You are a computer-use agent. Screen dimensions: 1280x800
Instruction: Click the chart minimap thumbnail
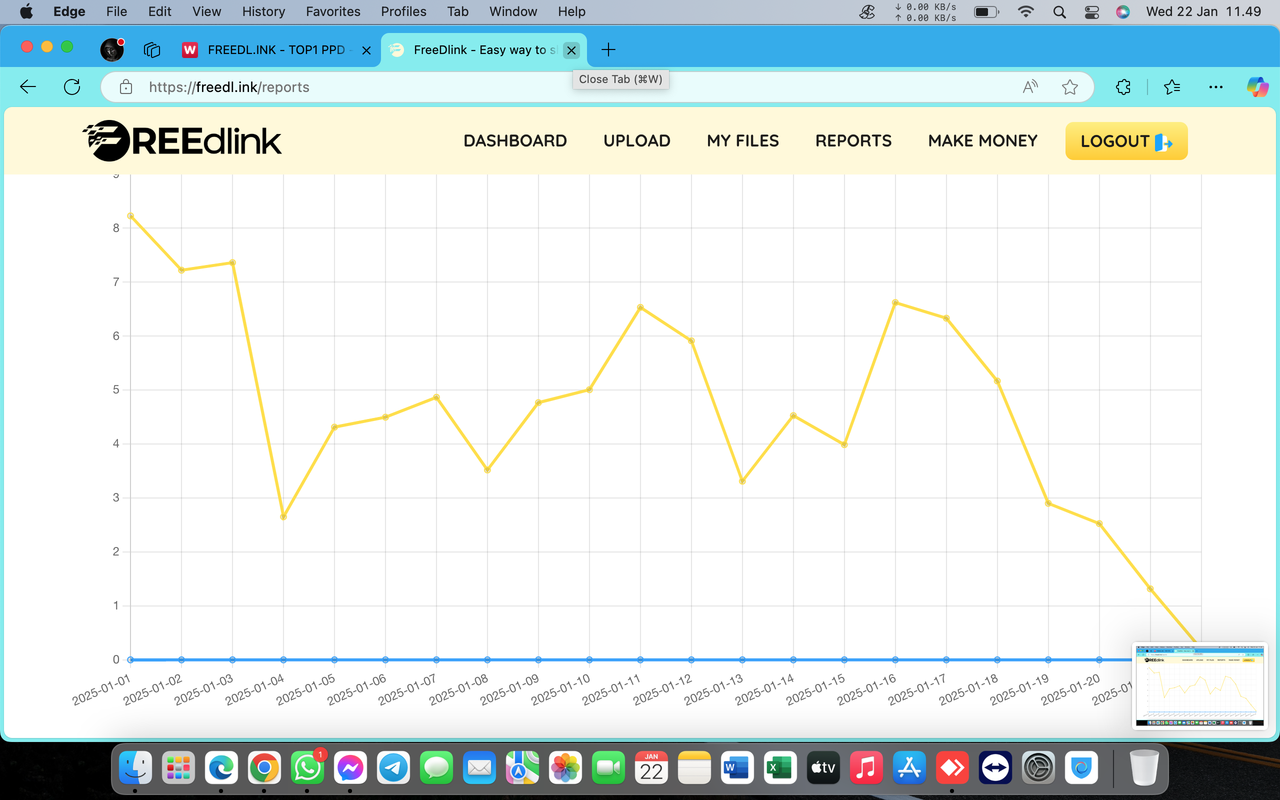[x=1198, y=686]
